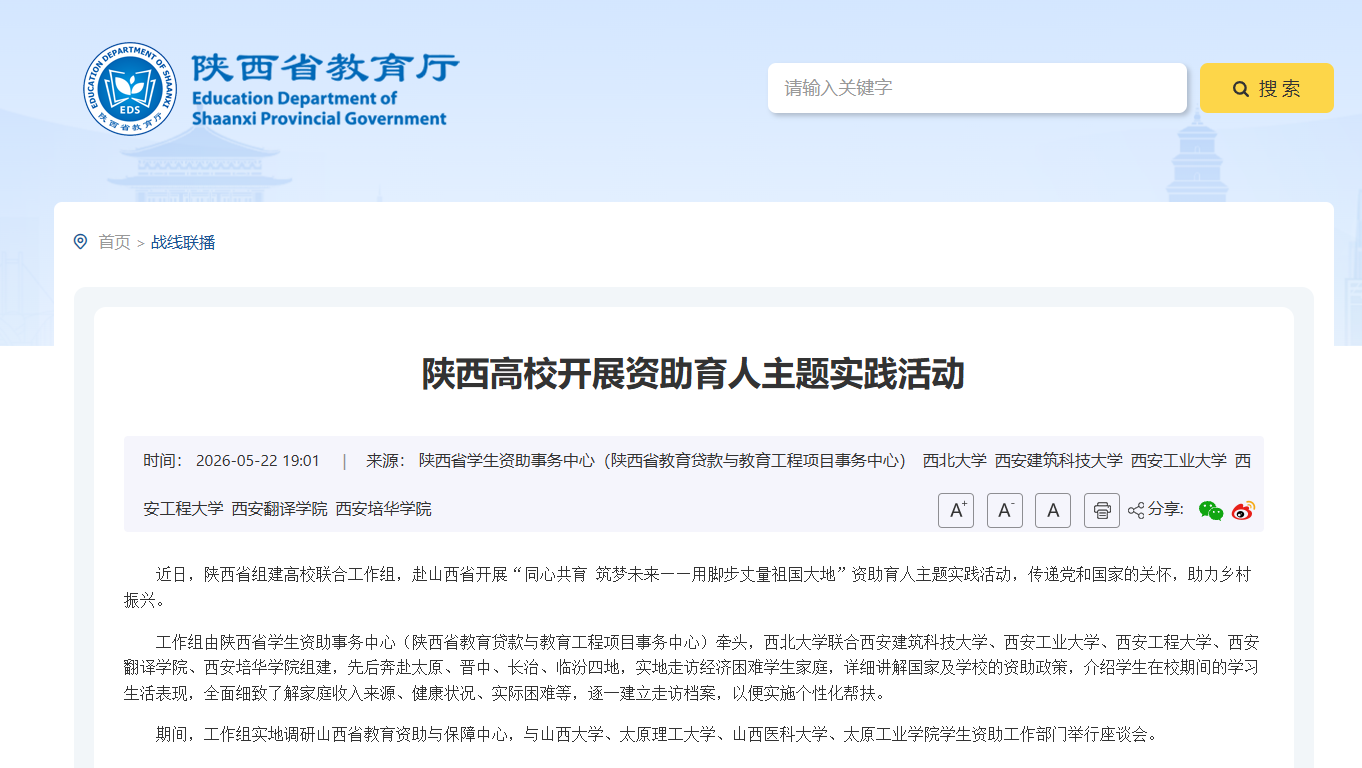The width and height of the screenshot is (1362, 768).
Task: Click the yellow 搜索 button
Action: point(1267,88)
